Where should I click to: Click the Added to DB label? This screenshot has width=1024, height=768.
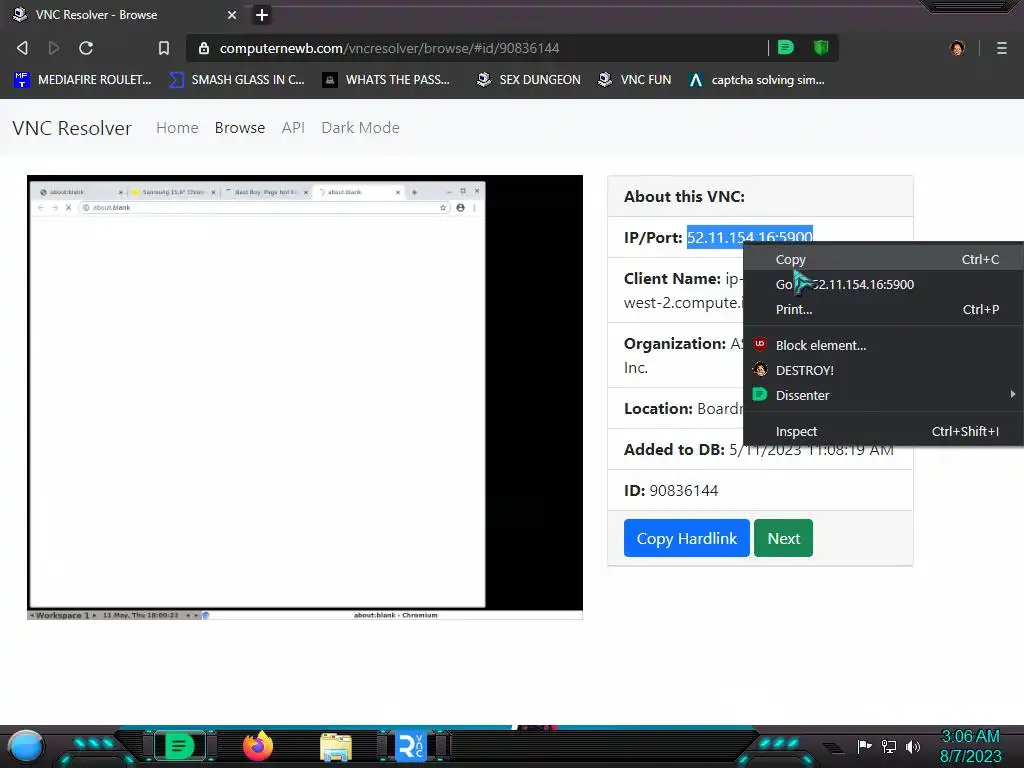[x=674, y=450]
